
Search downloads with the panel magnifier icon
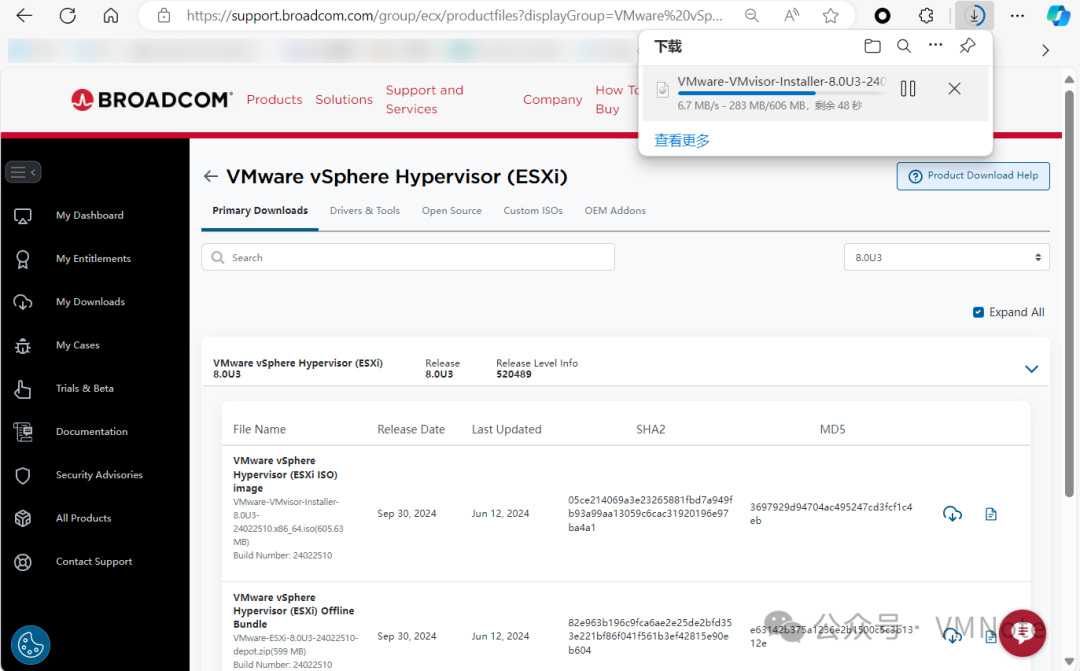(904, 46)
